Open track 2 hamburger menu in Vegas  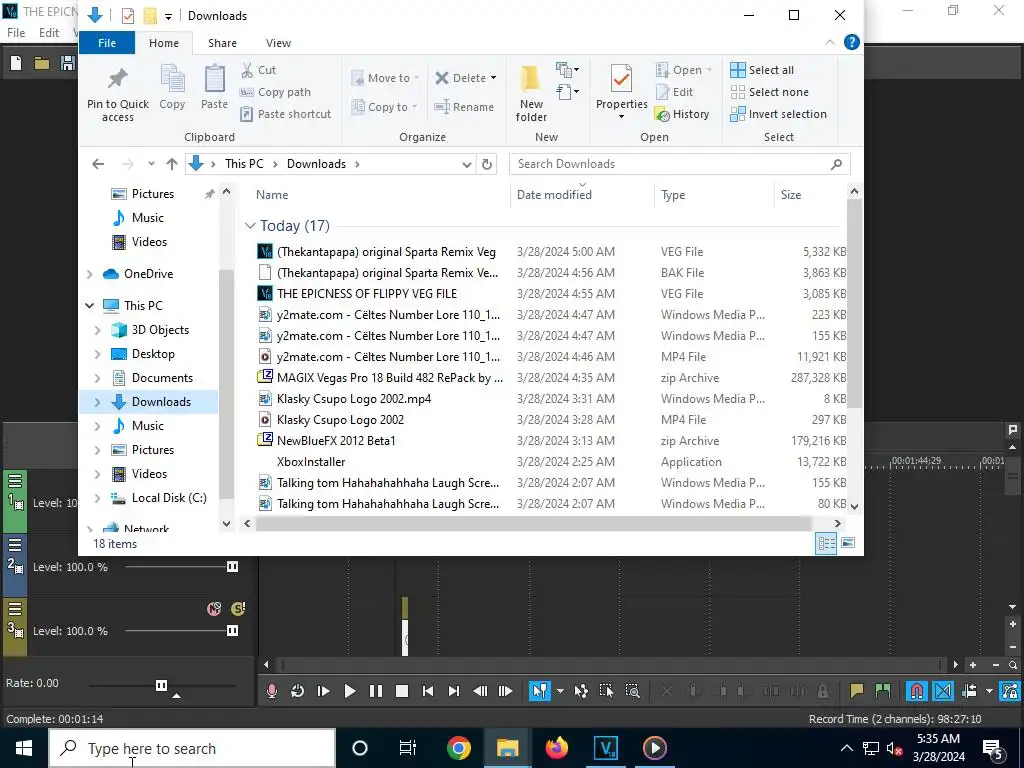tap(15, 545)
